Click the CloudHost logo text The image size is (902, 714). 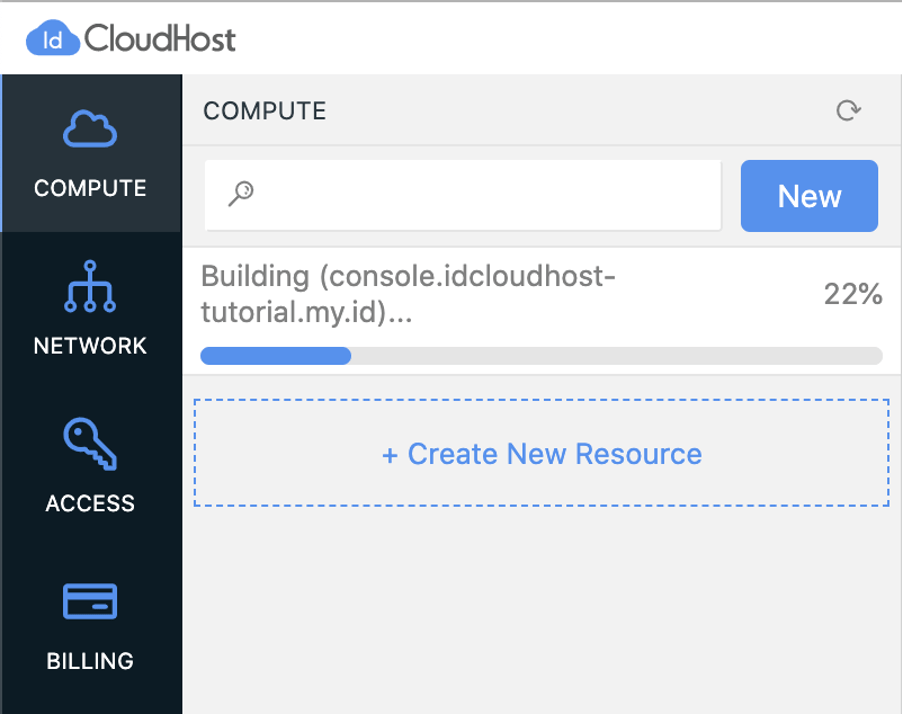point(160,37)
